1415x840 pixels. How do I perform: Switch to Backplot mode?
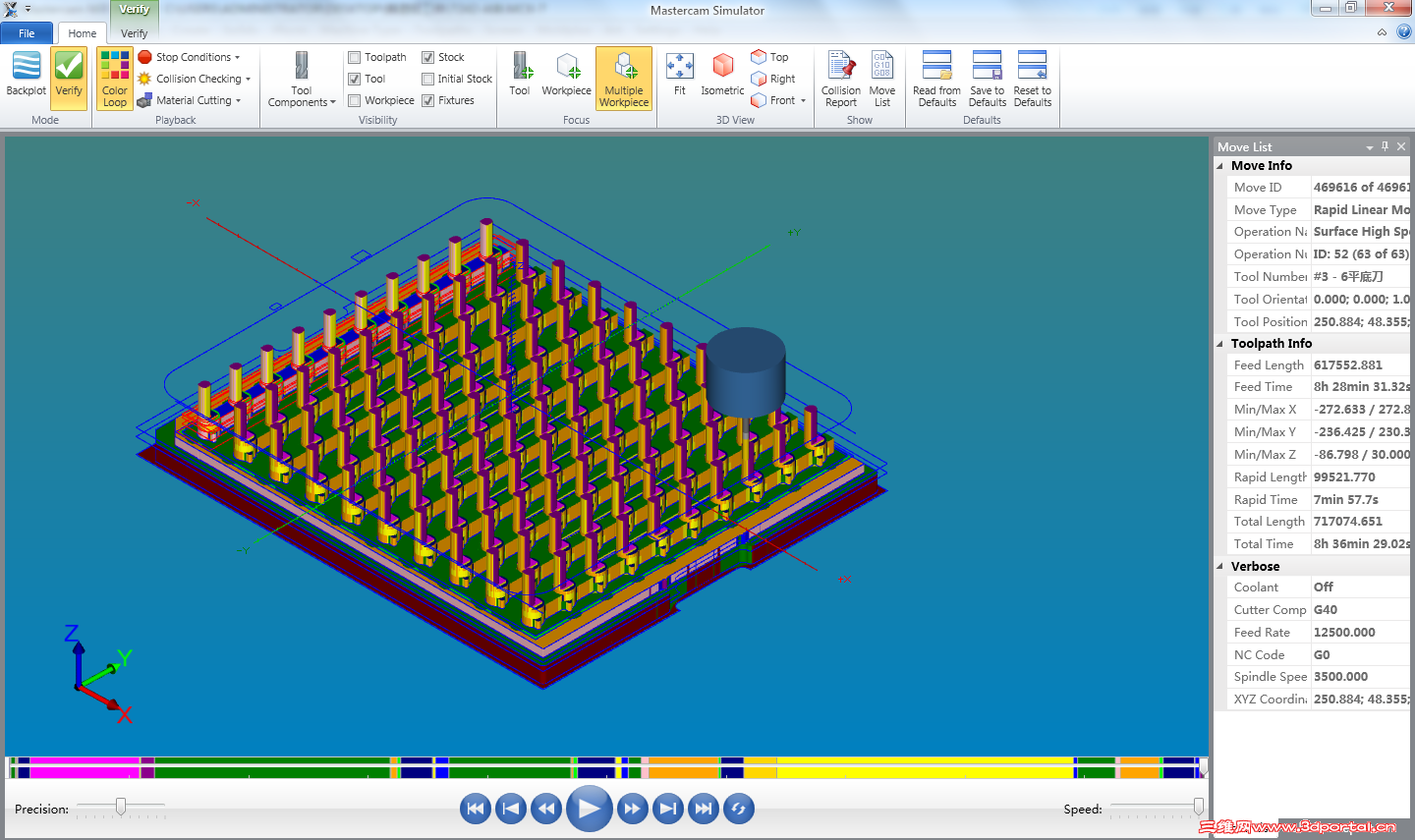tap(27, 74)
